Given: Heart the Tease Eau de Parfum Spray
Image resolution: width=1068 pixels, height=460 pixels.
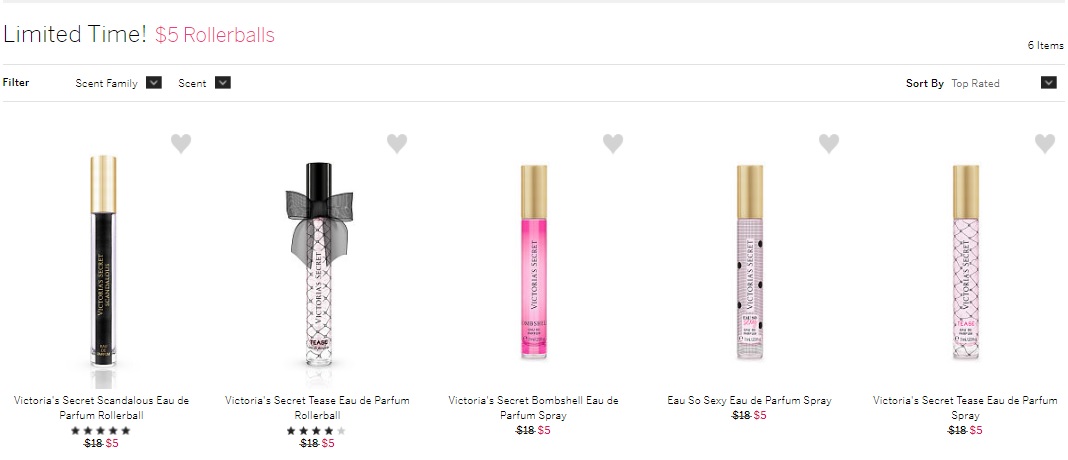Looking at the screenshot, I should (1045, 144).
